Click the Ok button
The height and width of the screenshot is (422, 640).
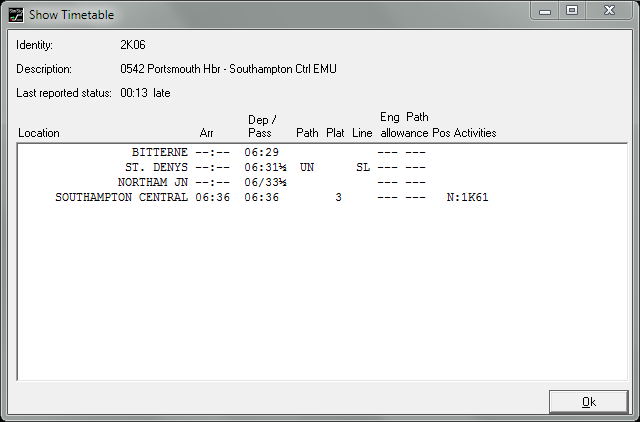(588, 402)
